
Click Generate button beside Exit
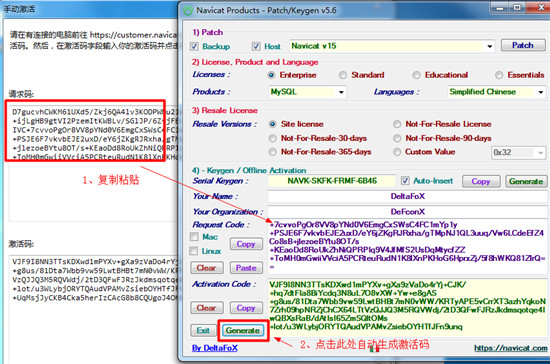point(243,330)
